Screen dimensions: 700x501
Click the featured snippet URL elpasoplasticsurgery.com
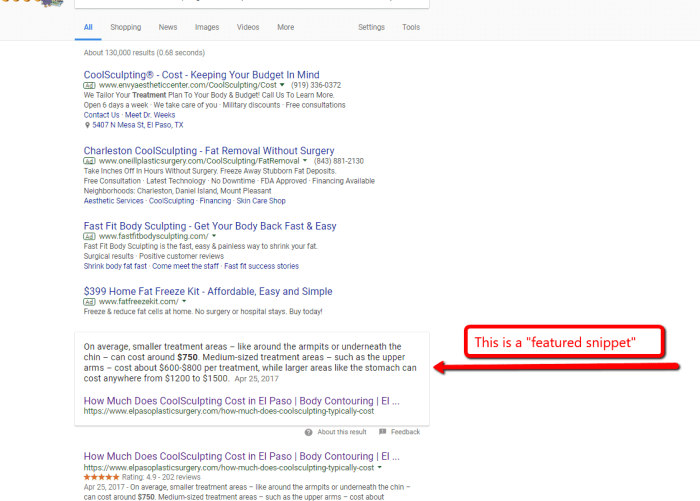pos(229,411)
